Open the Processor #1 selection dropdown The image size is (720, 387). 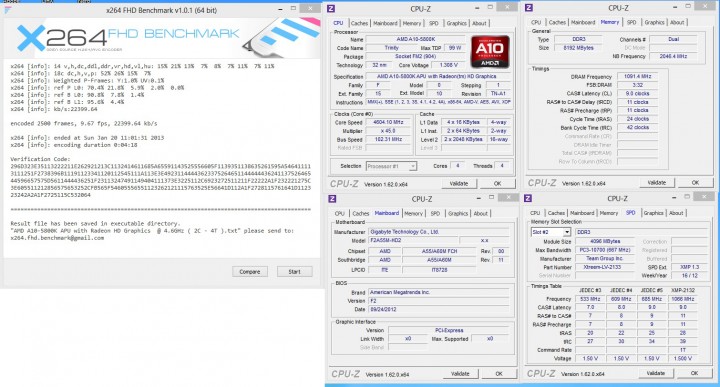coord(391,166)
